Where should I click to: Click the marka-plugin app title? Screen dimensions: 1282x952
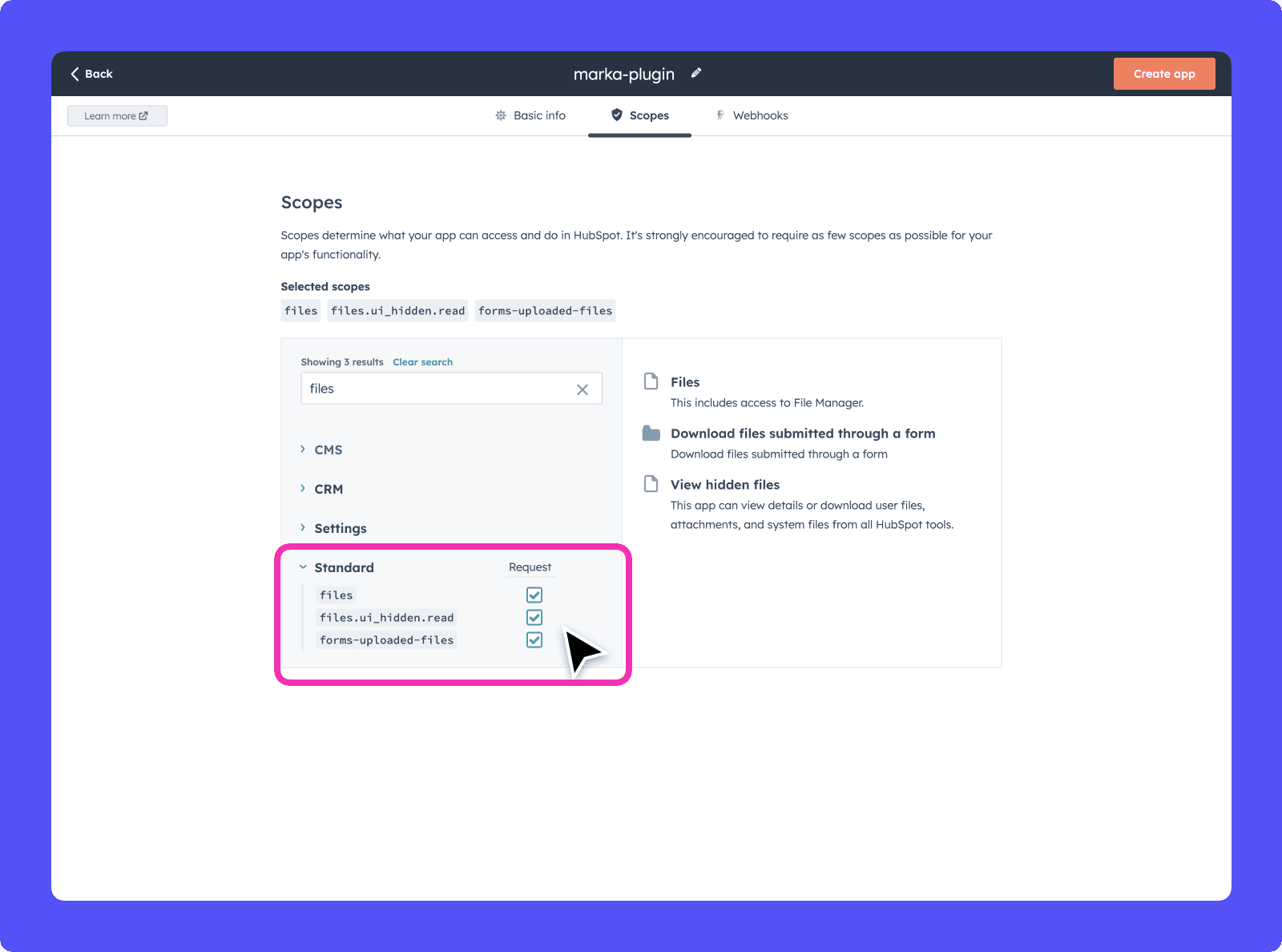(624, 74)
